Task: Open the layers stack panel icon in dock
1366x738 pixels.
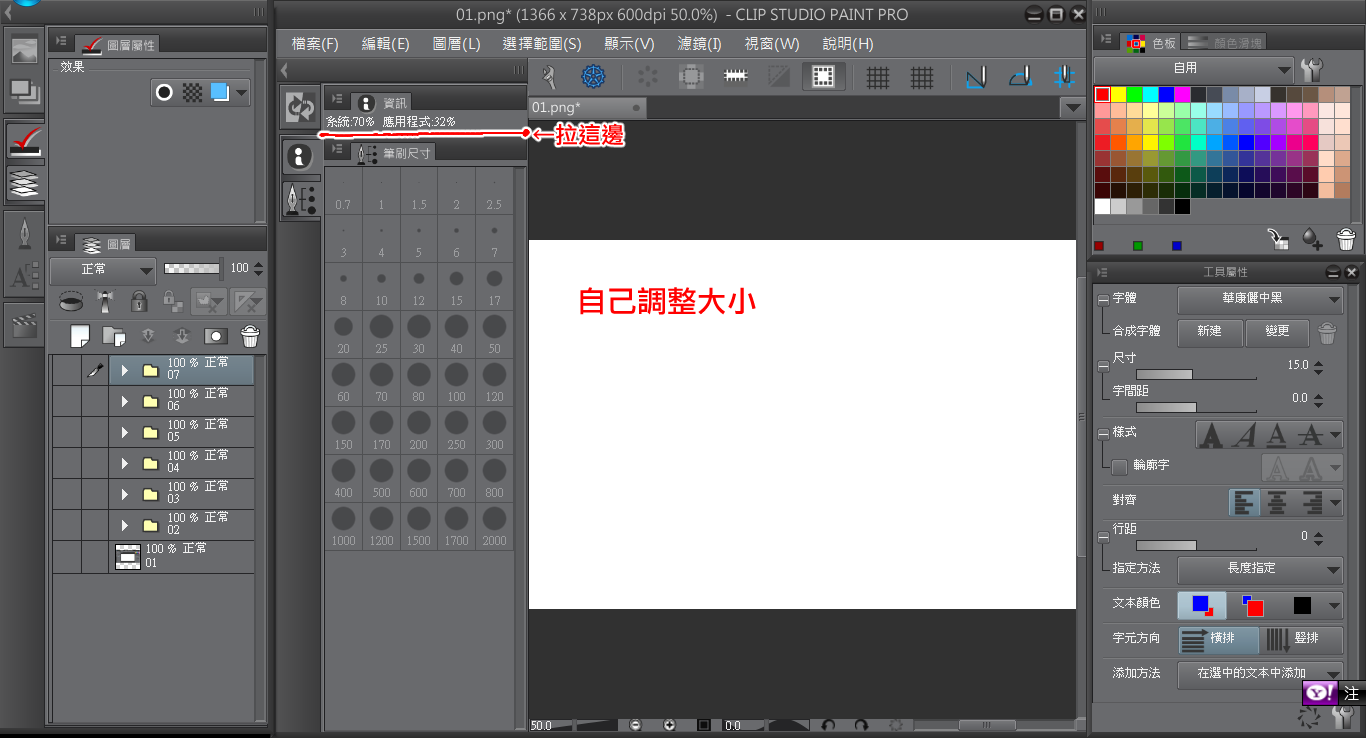Action: click(x=24, y=183)
